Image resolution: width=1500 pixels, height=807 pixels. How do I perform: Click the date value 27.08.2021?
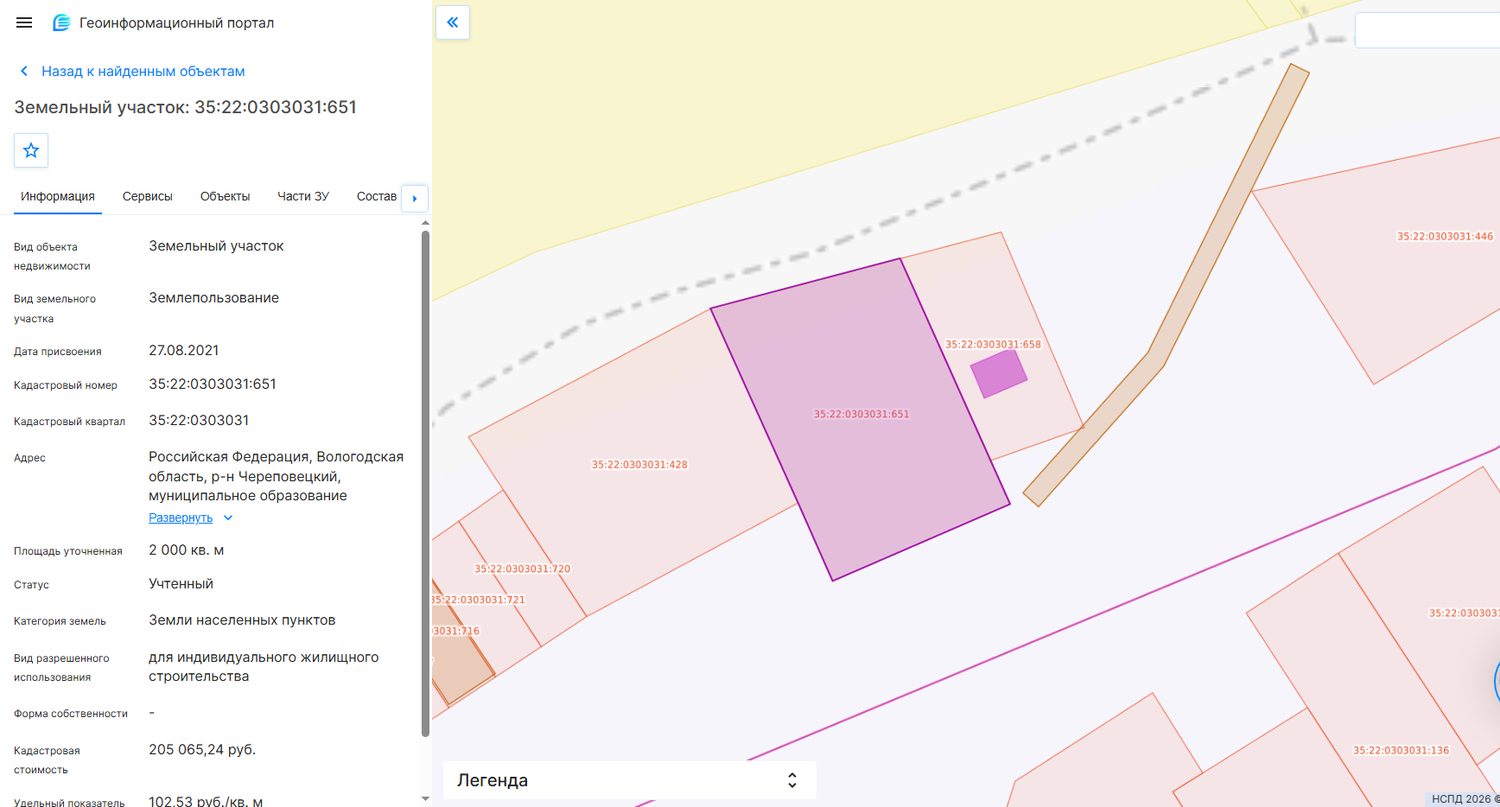(x=184, y=350)
